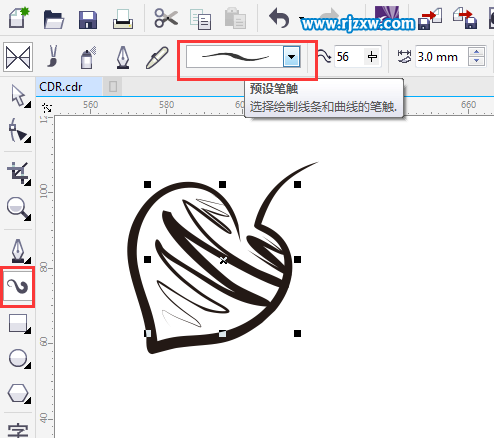This screenshot has height=438, width=494.
Task: Copy selection with the copy icon
Action: 200,19
